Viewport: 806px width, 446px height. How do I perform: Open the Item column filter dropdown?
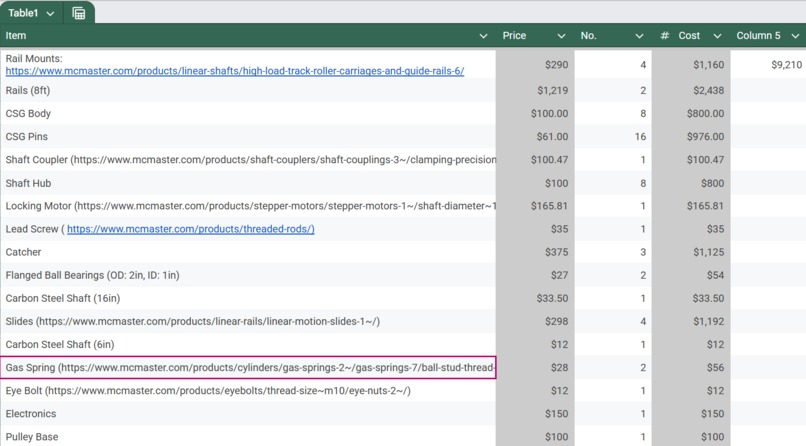point(483,36)
